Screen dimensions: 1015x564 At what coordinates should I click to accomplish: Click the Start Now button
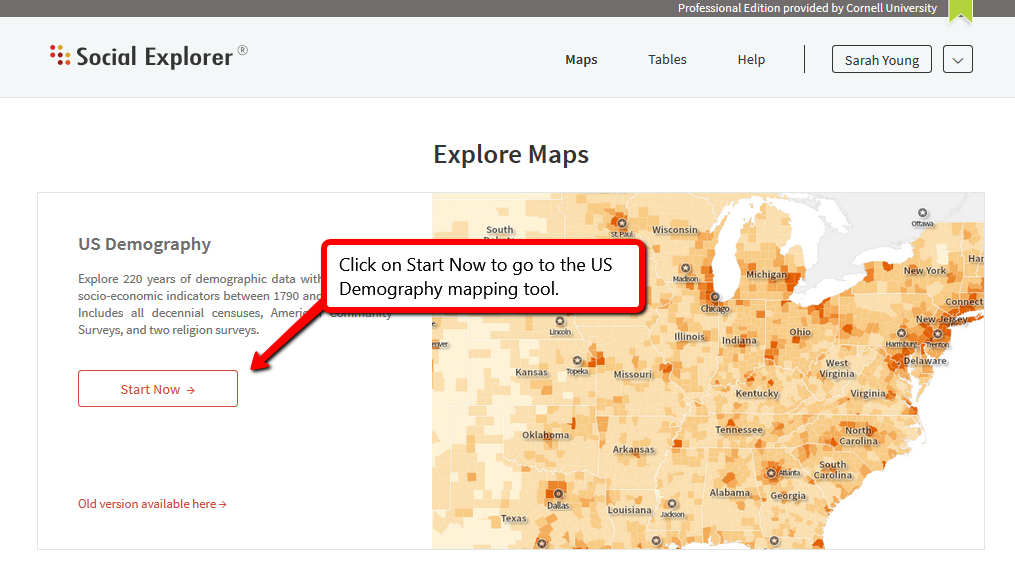pos(158,389)
